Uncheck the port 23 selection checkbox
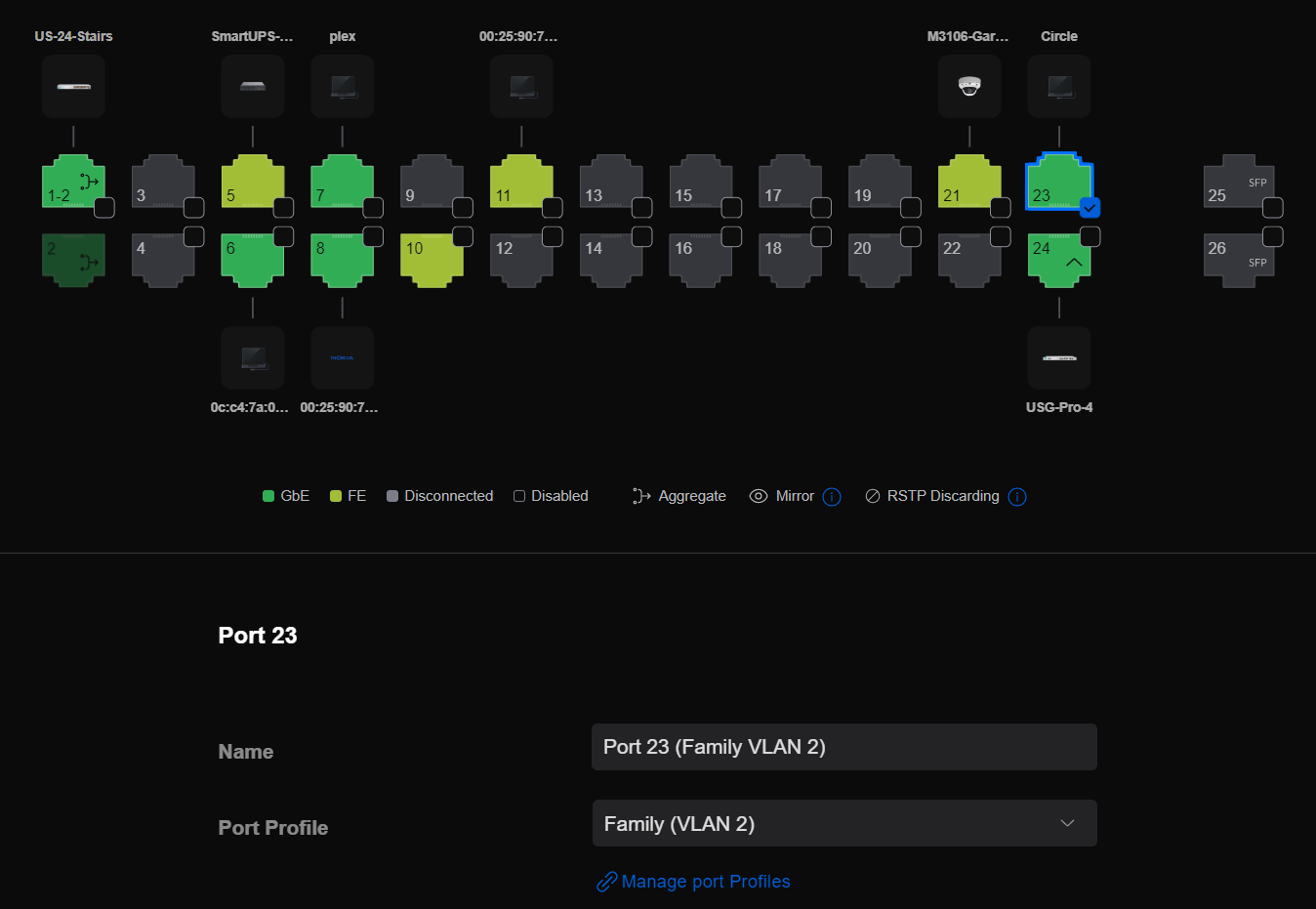Viewport: 1316px width, 909px height. tap(1090, 208)
